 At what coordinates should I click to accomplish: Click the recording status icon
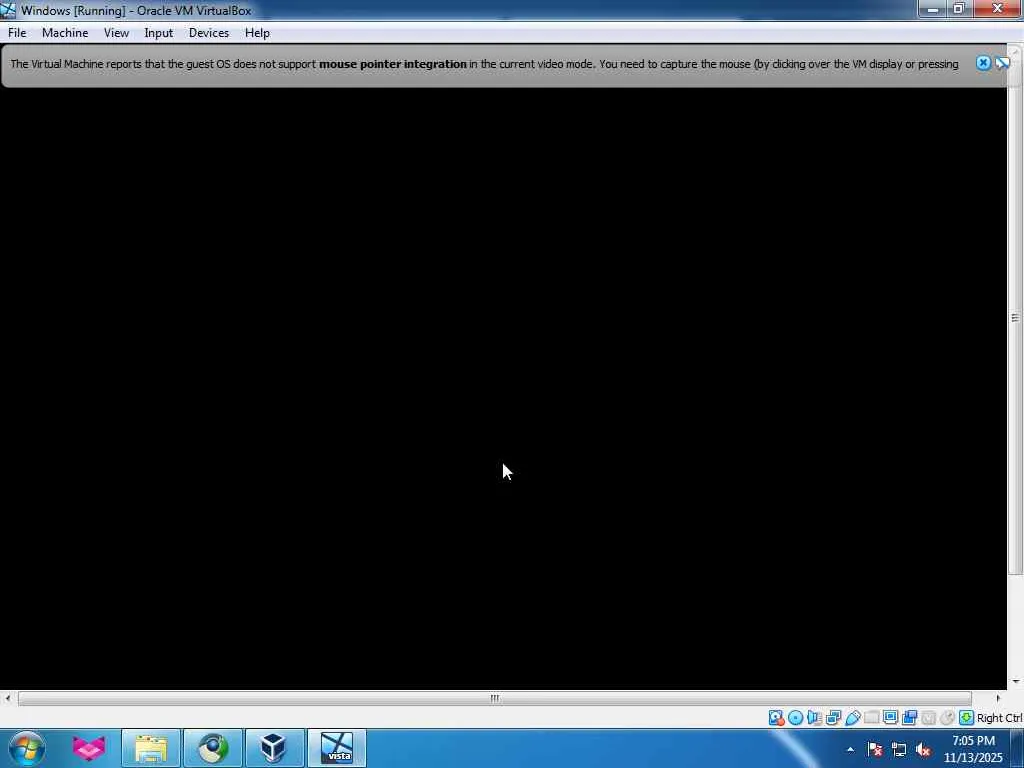tap(909, 718)
